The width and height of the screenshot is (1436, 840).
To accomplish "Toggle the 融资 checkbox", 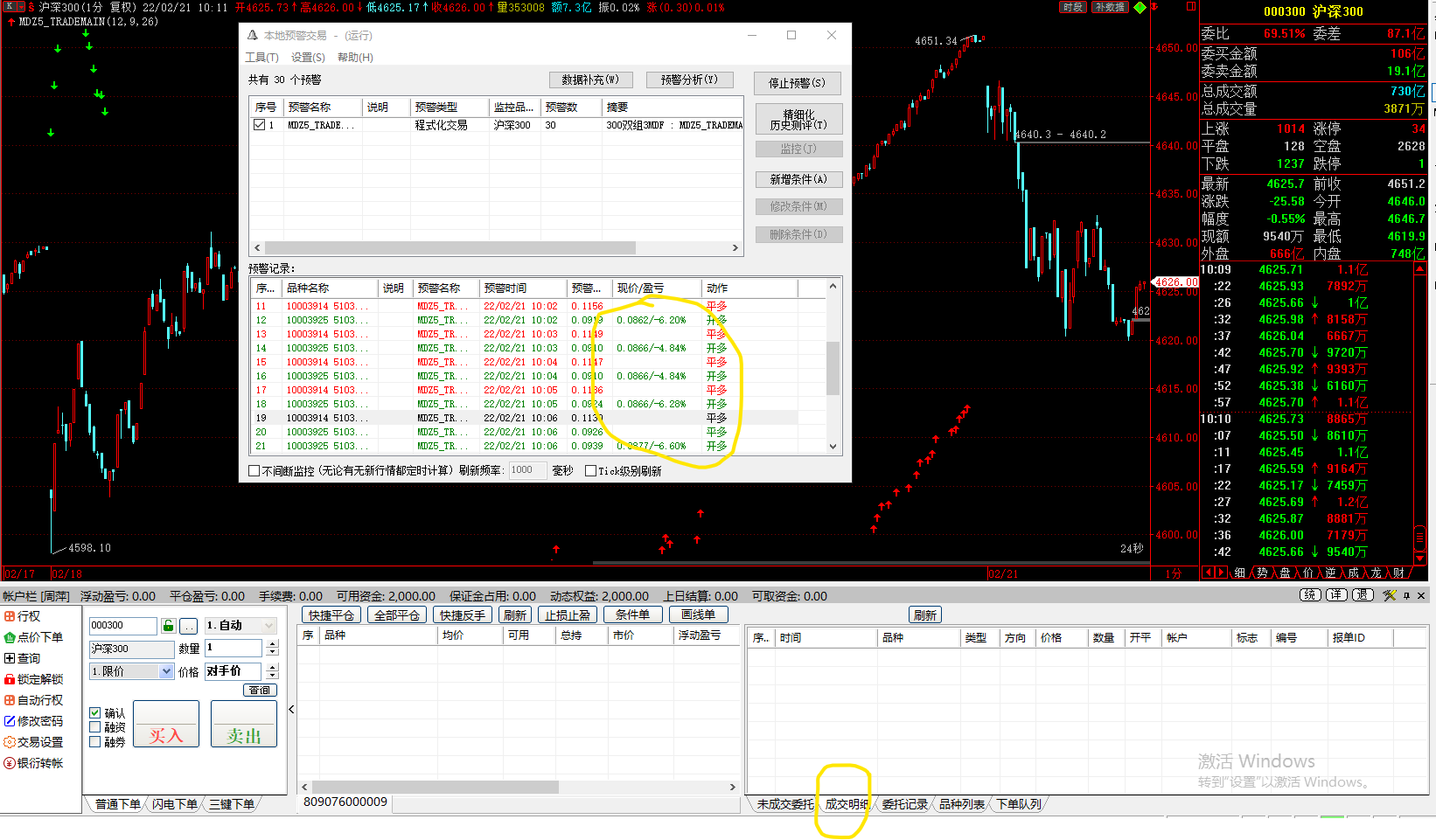I will point(95,727).
